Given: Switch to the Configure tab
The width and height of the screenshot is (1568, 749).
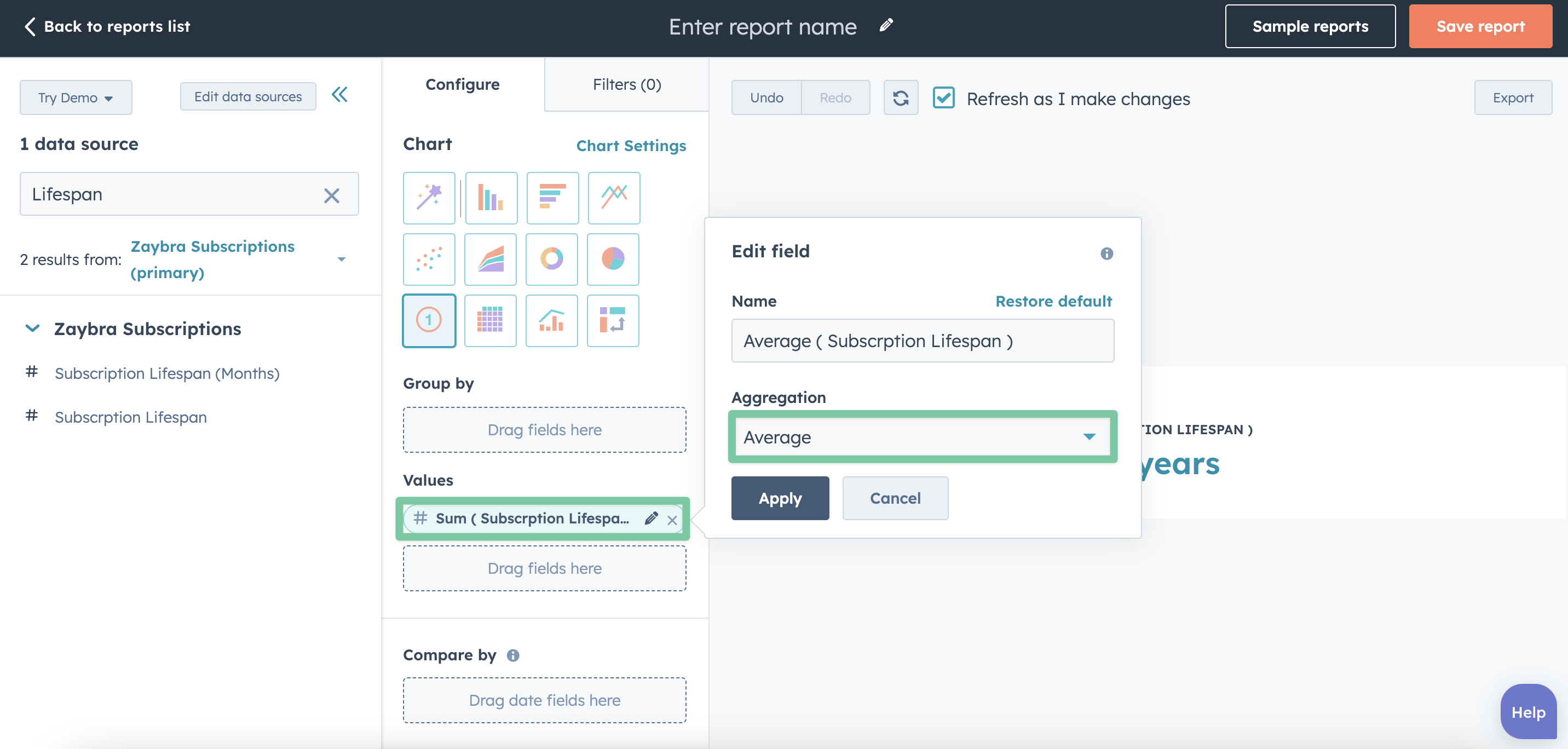Looking at the screenshot, I should [463, 84].
